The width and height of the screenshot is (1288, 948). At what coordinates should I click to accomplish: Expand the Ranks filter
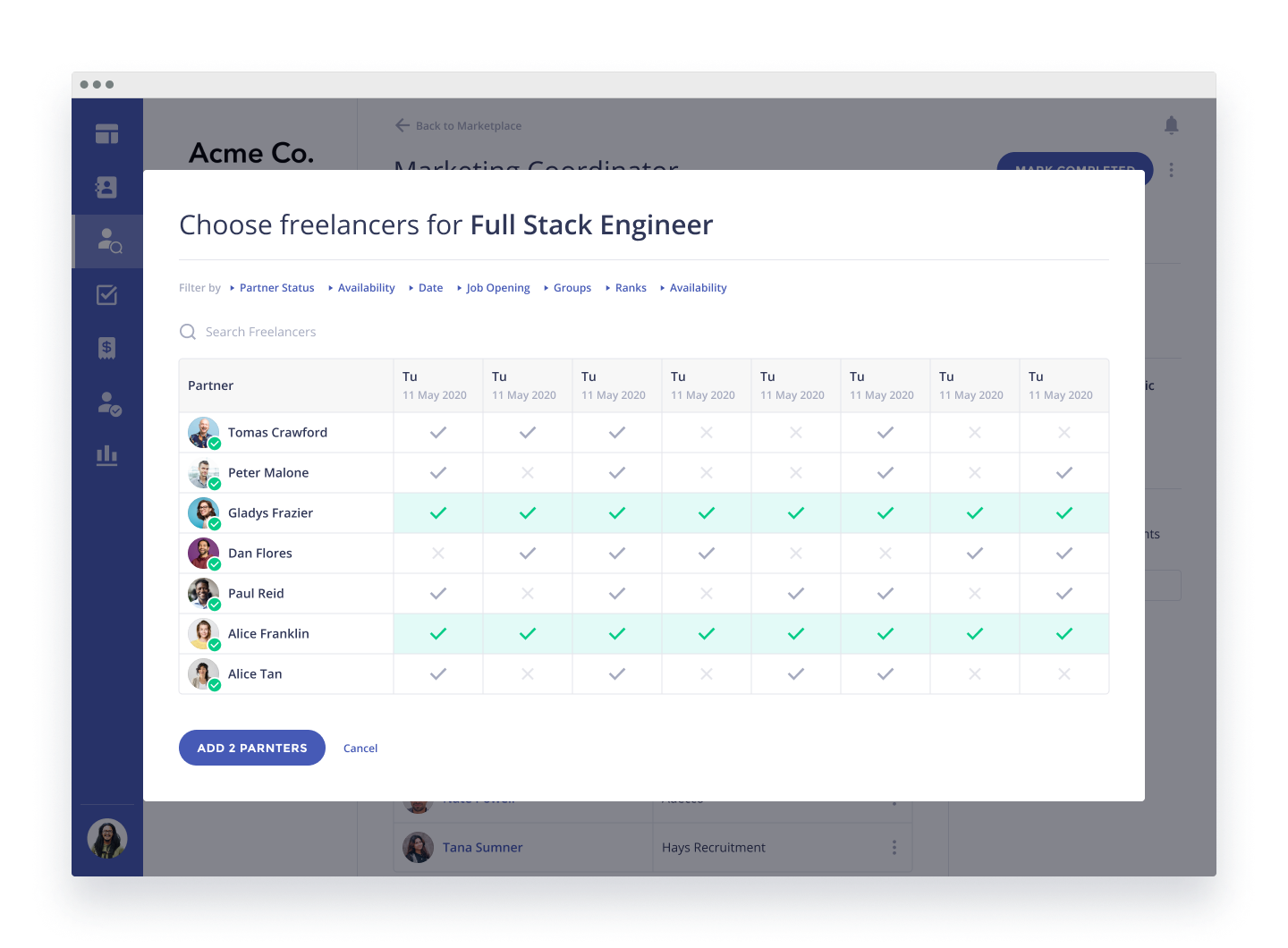click(626, 288)
